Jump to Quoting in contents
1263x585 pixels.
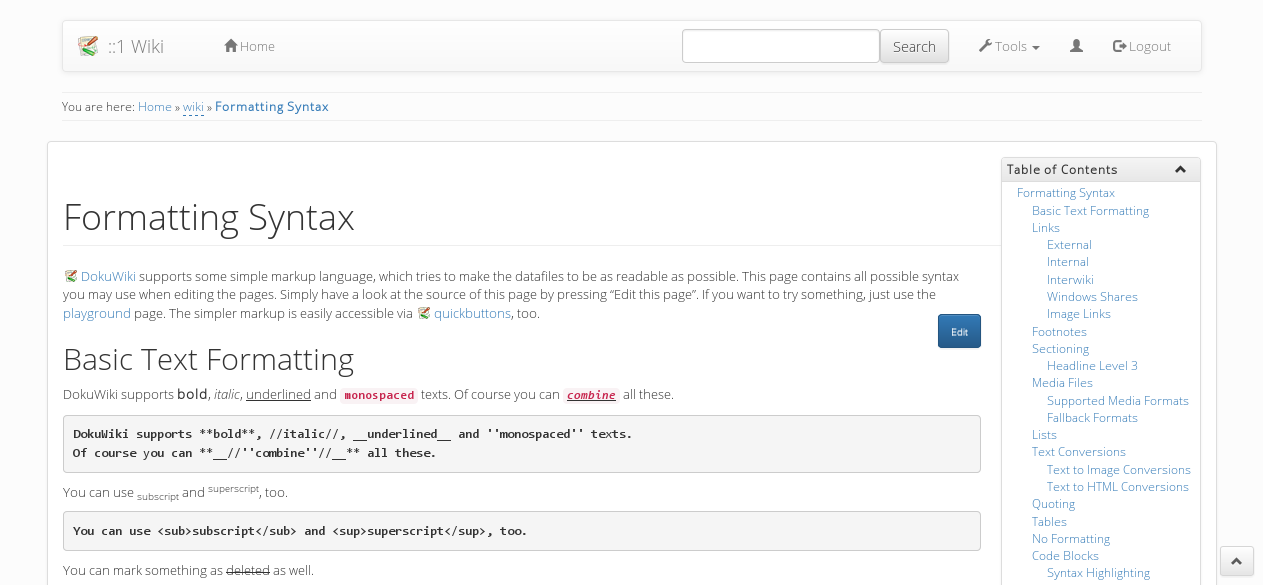click(1053, 504)
